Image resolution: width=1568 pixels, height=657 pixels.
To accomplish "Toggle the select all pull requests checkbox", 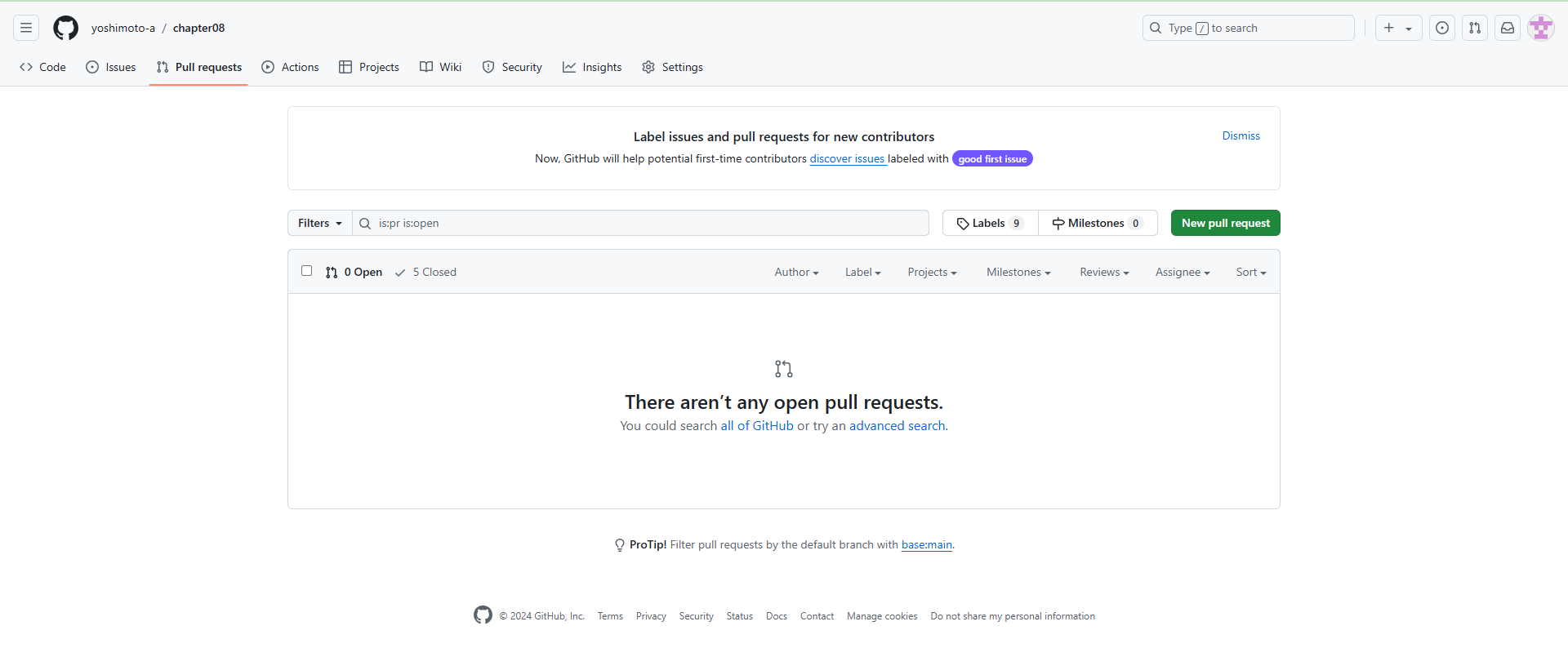I will 306,271.
